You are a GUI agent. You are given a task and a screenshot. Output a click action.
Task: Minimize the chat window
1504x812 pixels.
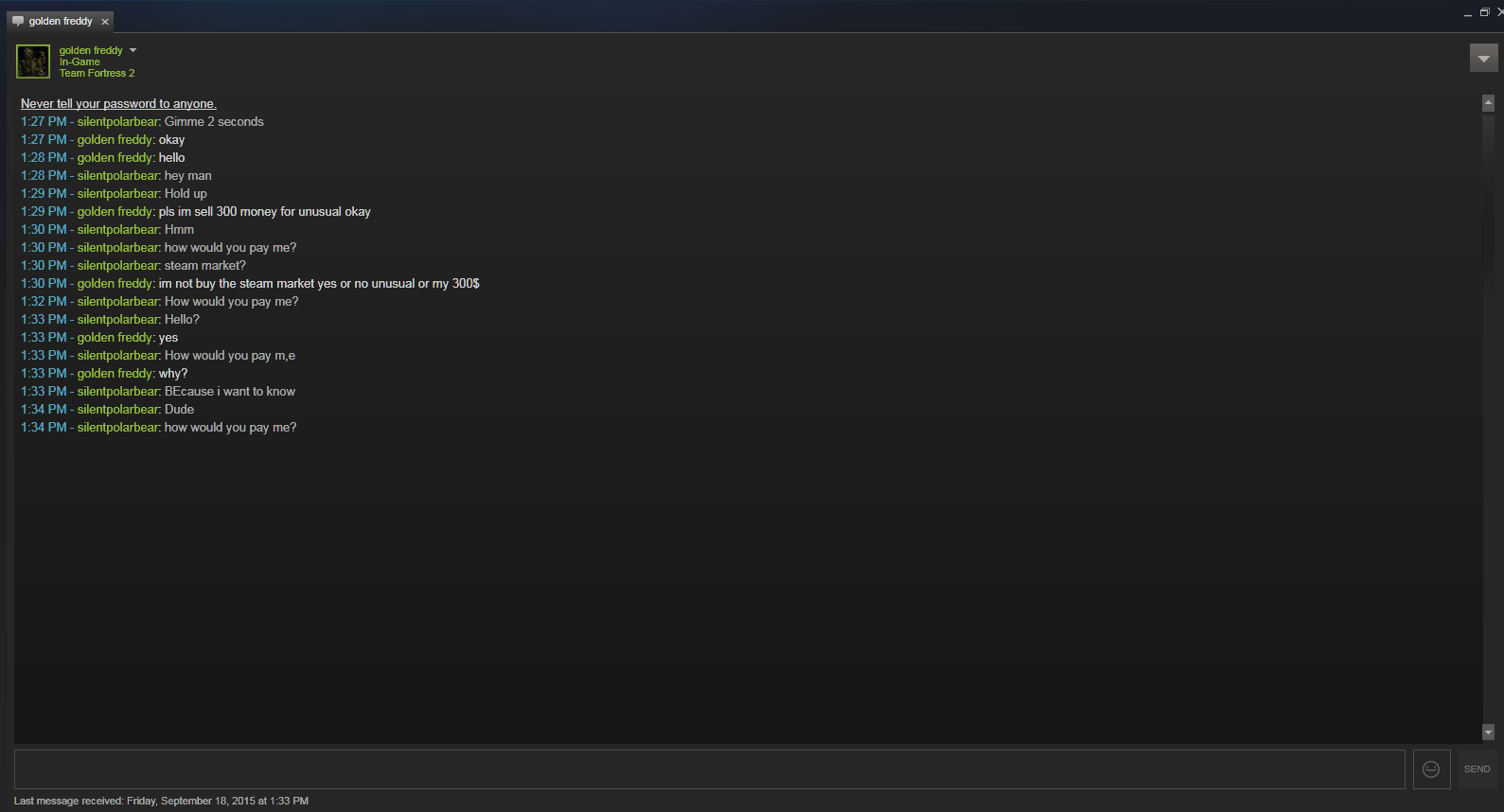point(1468,13)
